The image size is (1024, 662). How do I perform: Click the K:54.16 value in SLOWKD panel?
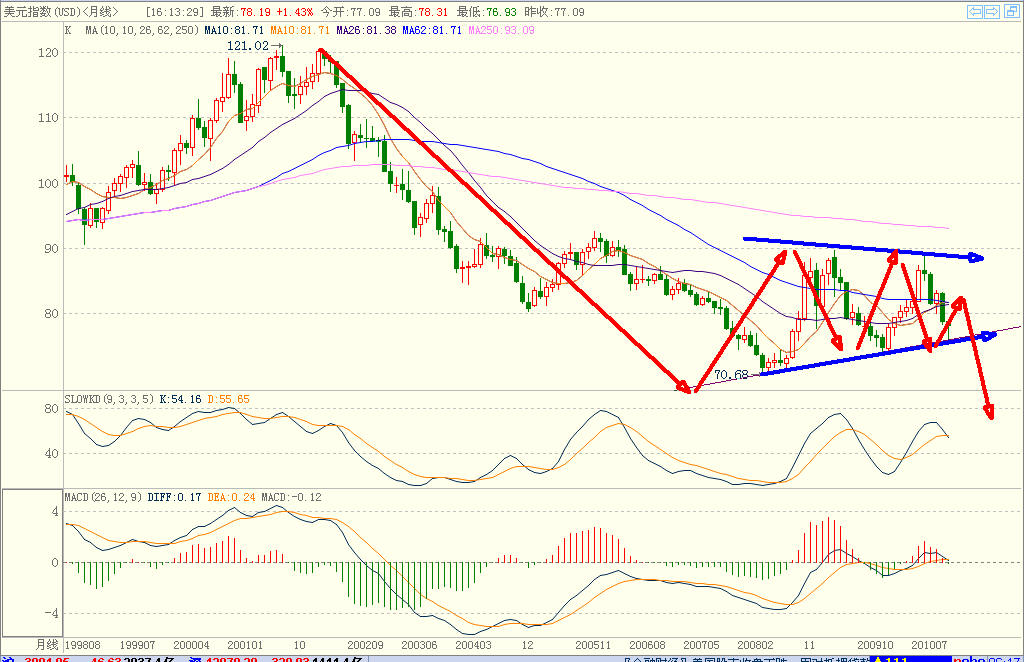(x=180, y=399)
